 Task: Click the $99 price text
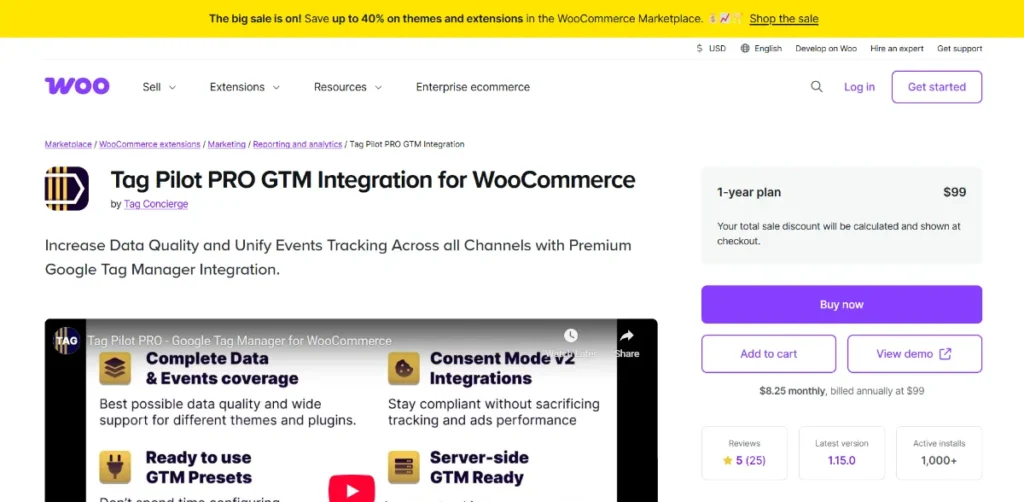coord(954,192)
